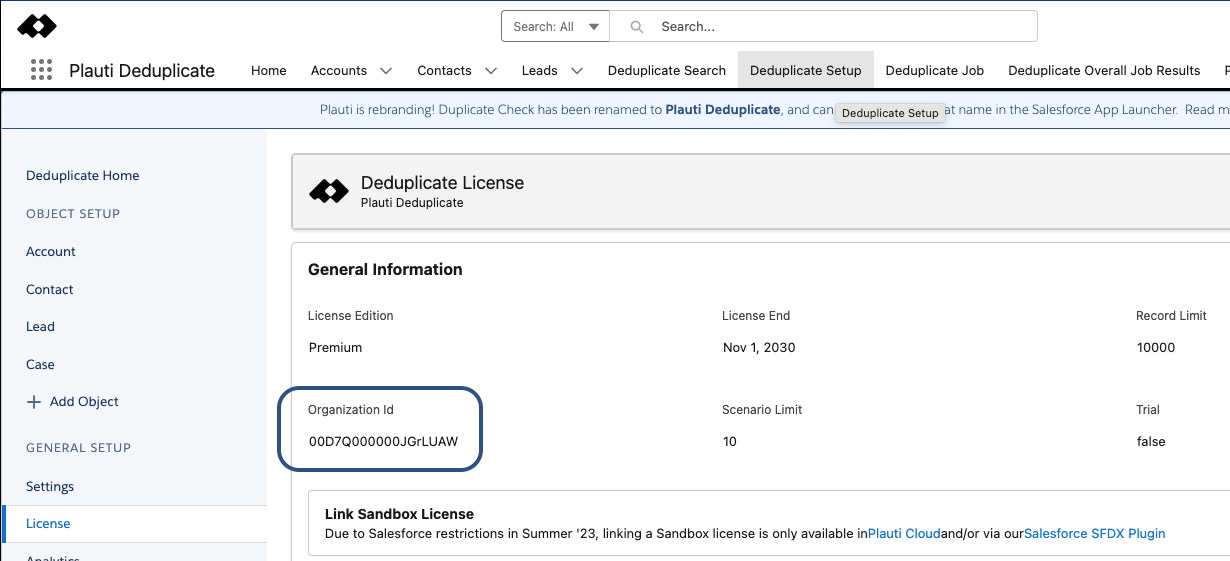Expand the Accounts tab chevron

[x=386, y=71]
